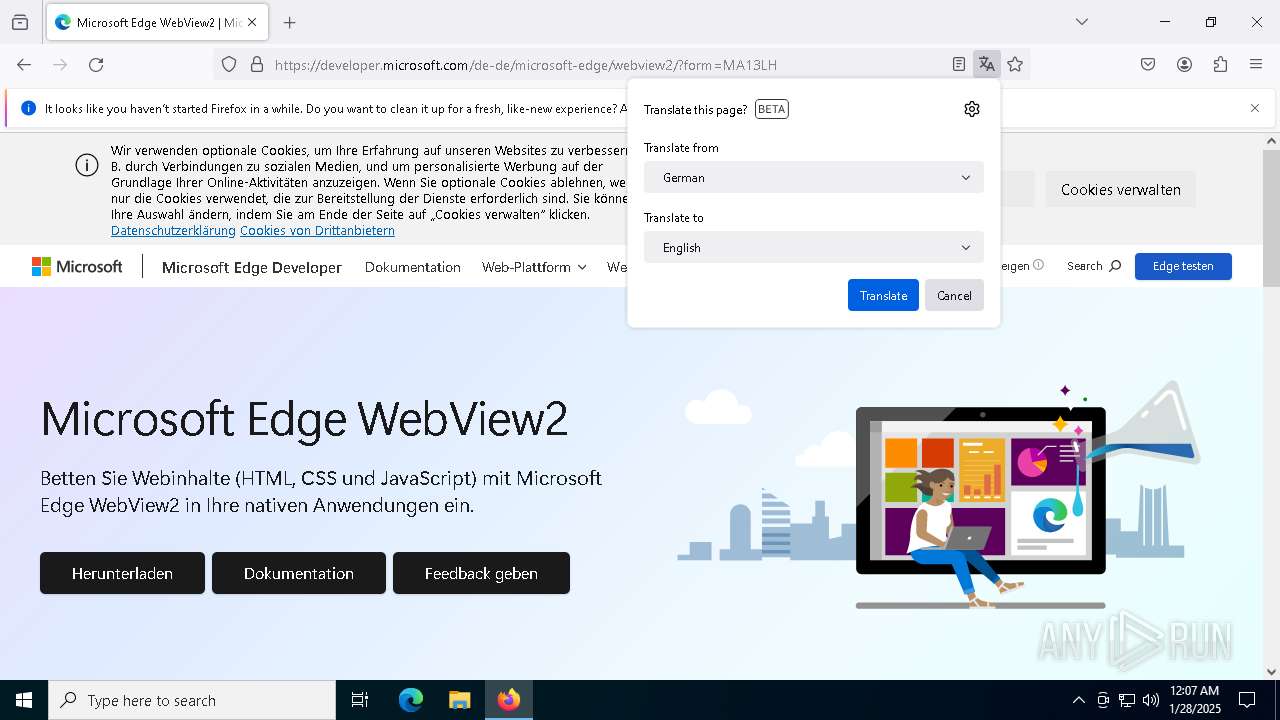Expand the Translate from German dropdown
The width and height of the screenshot is (1280, 720).
[814, 177]
